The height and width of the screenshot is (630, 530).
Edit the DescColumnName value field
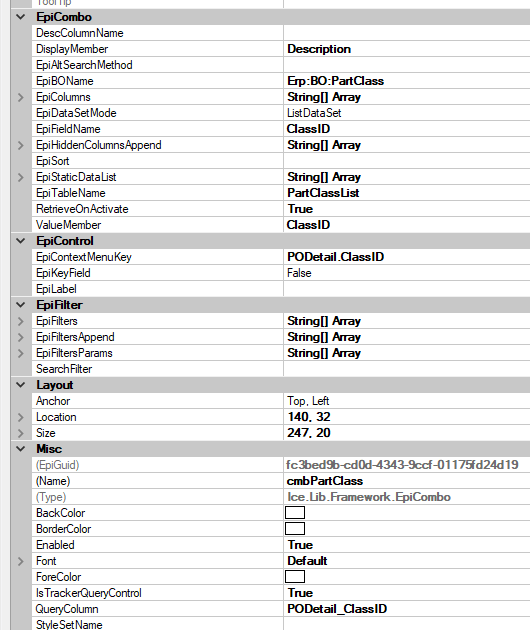pyautogui.click(x=407, y=33)
